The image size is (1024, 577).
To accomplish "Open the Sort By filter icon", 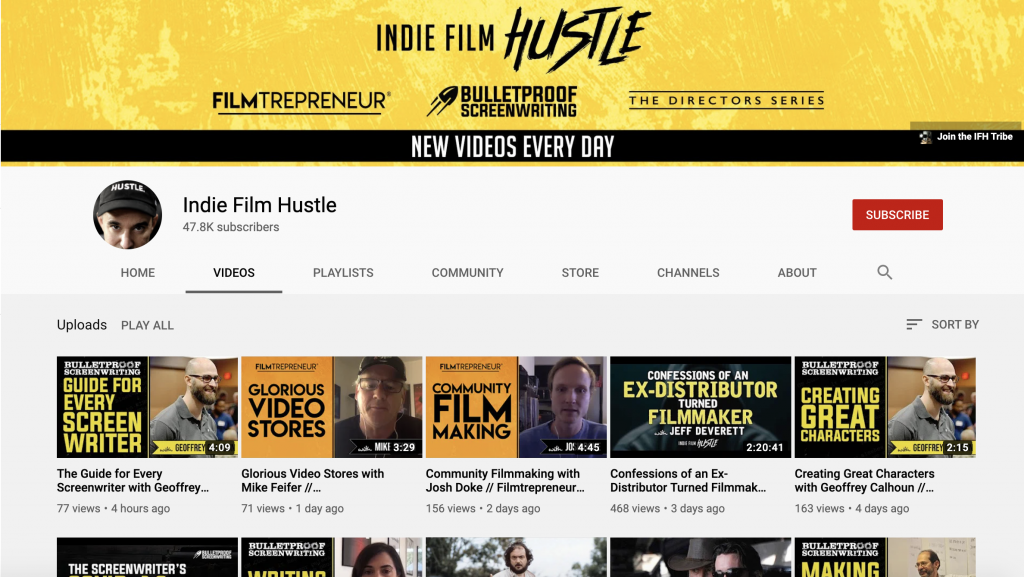I will tap(914, 324).
